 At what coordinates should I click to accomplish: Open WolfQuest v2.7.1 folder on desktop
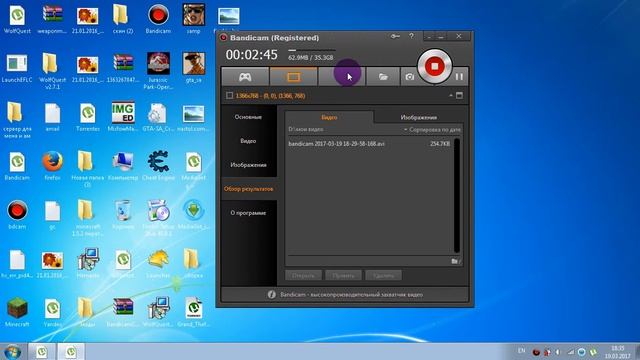[x=52, y=71]
